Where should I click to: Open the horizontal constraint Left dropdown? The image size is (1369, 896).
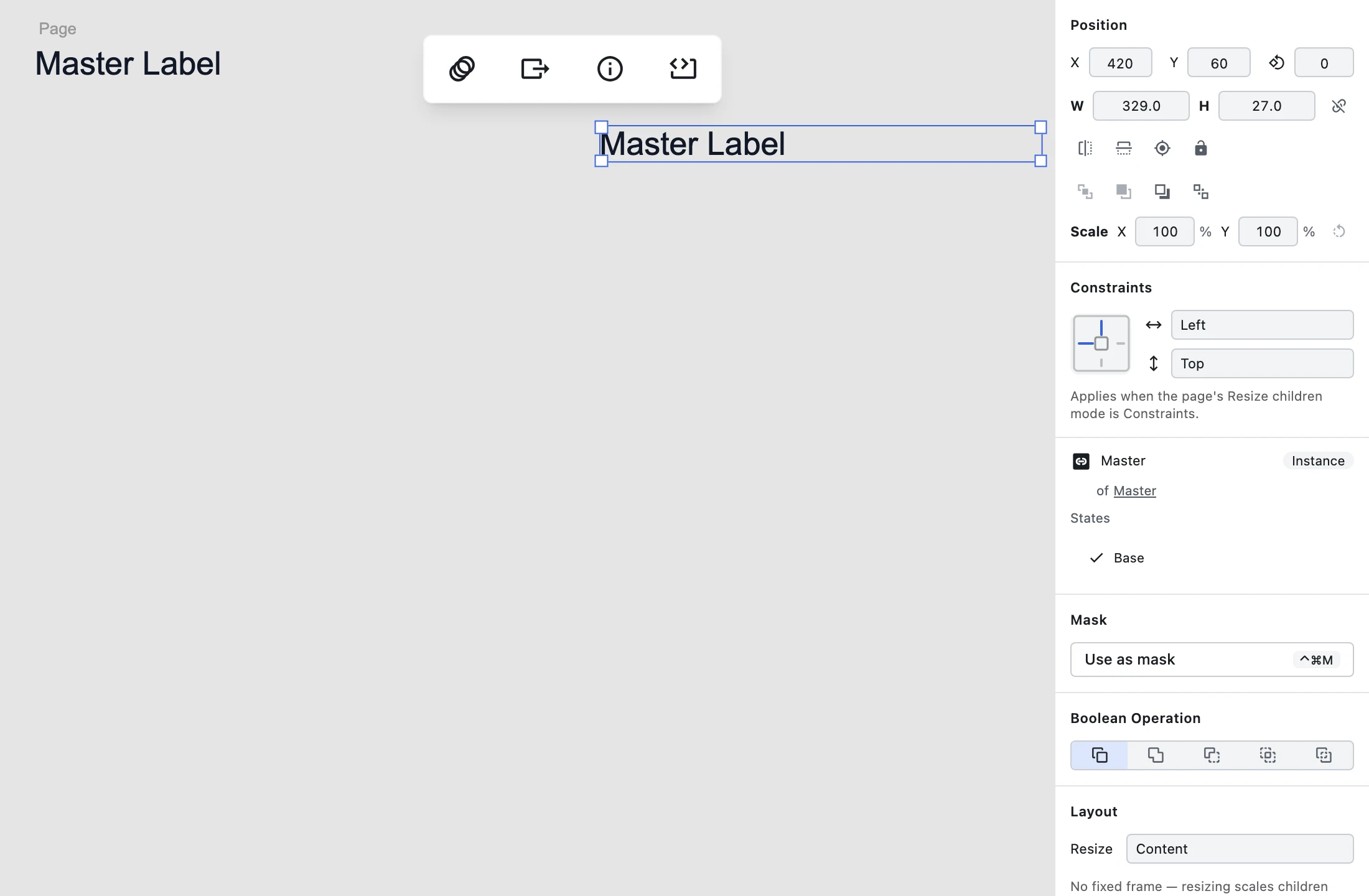[1262, 325]
